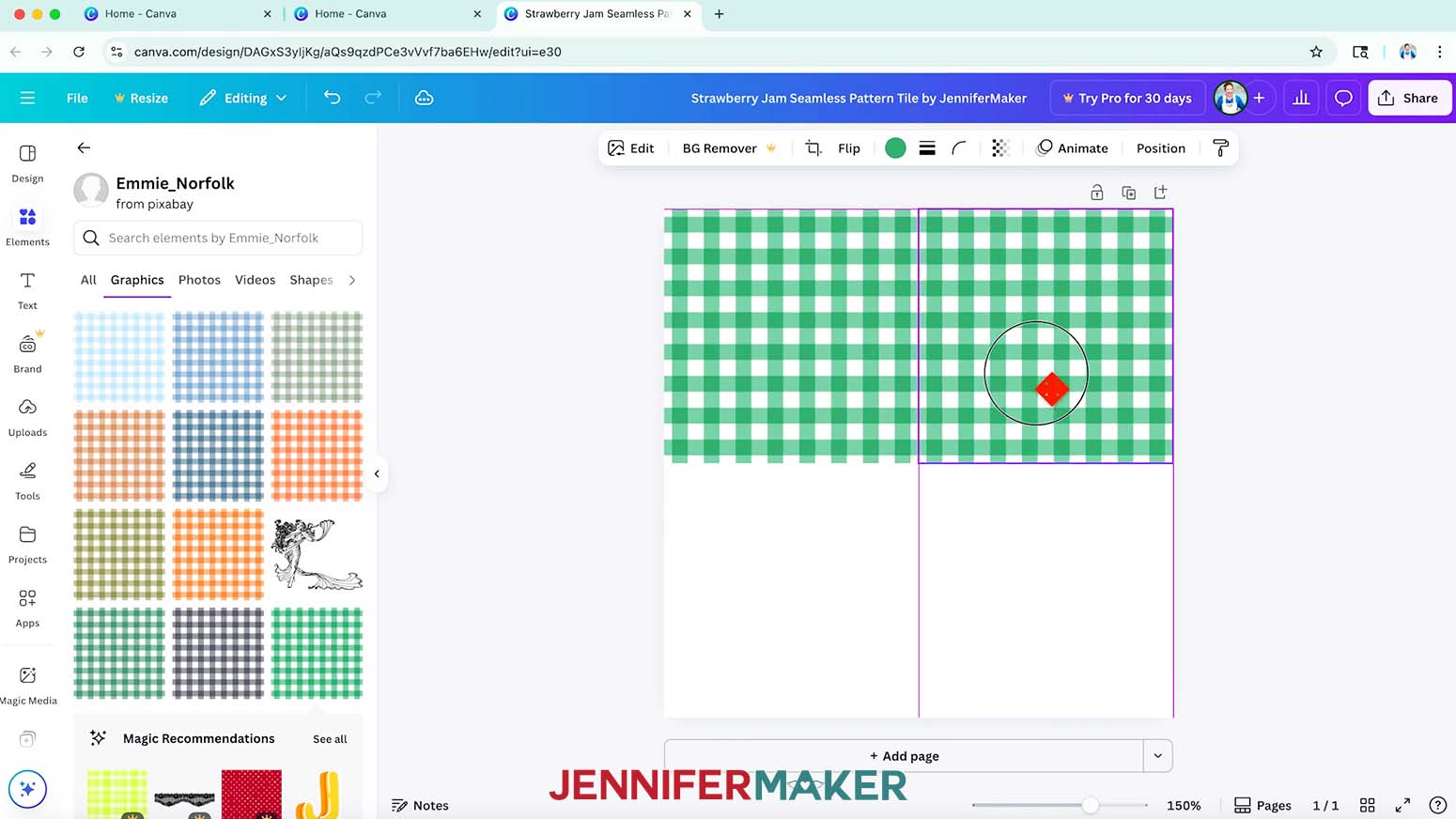The height and width of the screenshot is (819, 1456).
Task: Click the Resize button
Action: [x=141, y=98]
